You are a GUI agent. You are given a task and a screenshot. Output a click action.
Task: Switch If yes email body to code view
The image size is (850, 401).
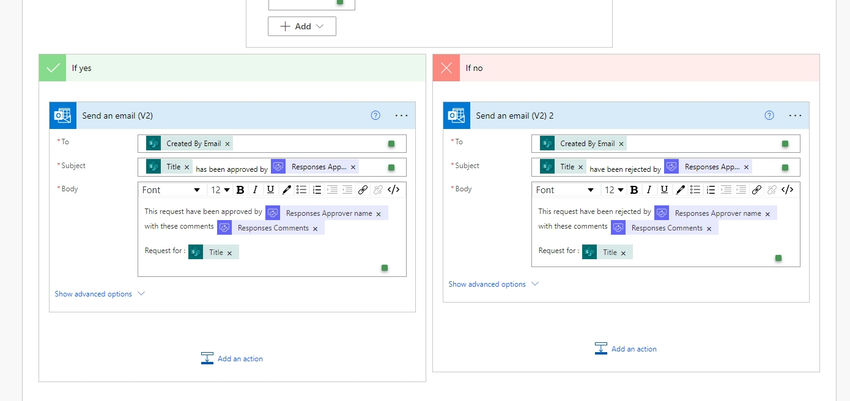point(394,190)
